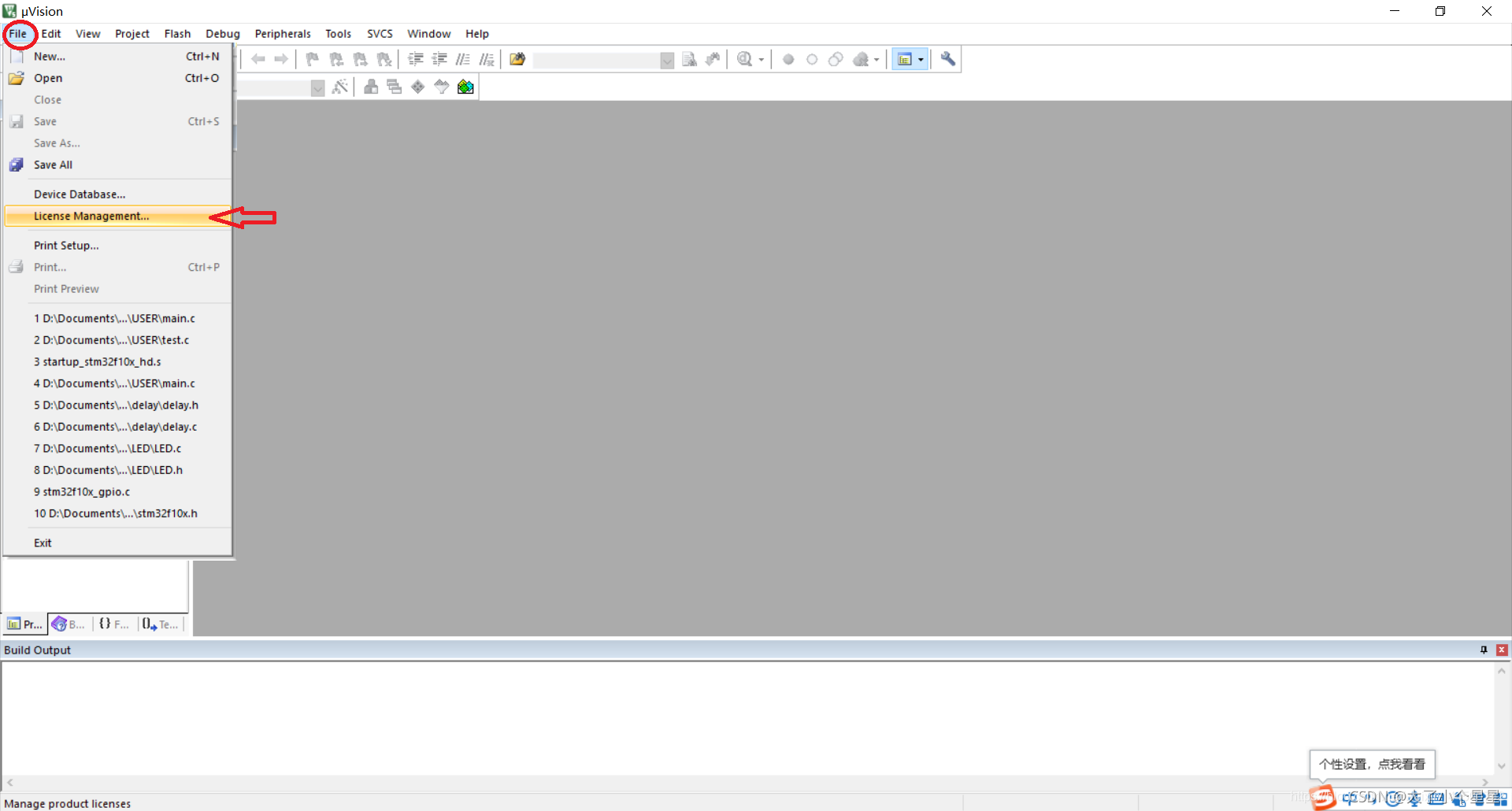Select Exit from the File menu

[117, 543]
